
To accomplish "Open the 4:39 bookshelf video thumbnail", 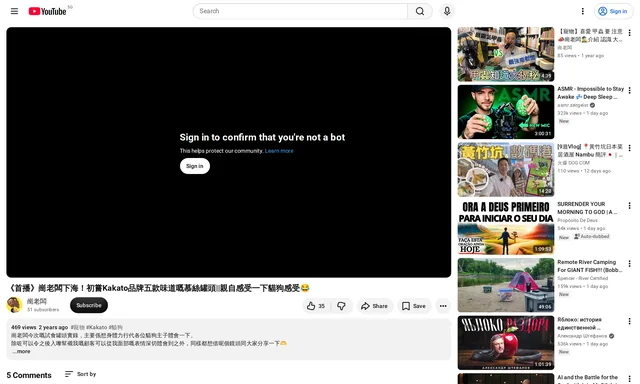I will 506,54.
